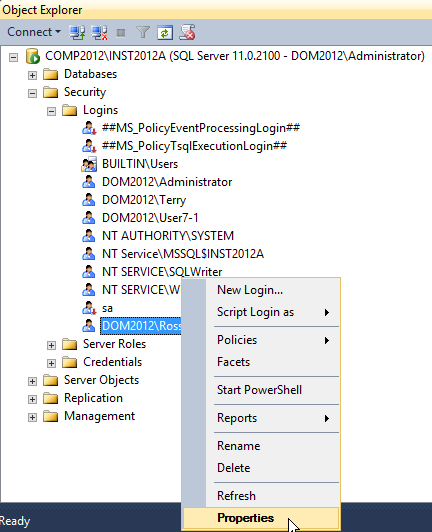Expand the Management folder

(x=32, y=417)
